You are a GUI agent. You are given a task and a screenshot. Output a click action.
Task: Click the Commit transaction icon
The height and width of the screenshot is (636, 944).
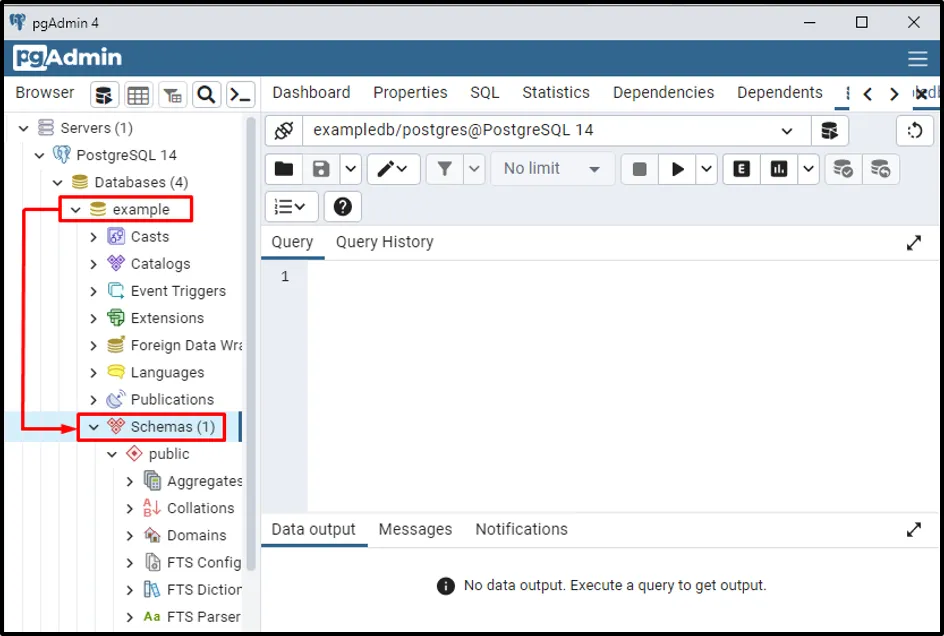[x=843, y=169]
